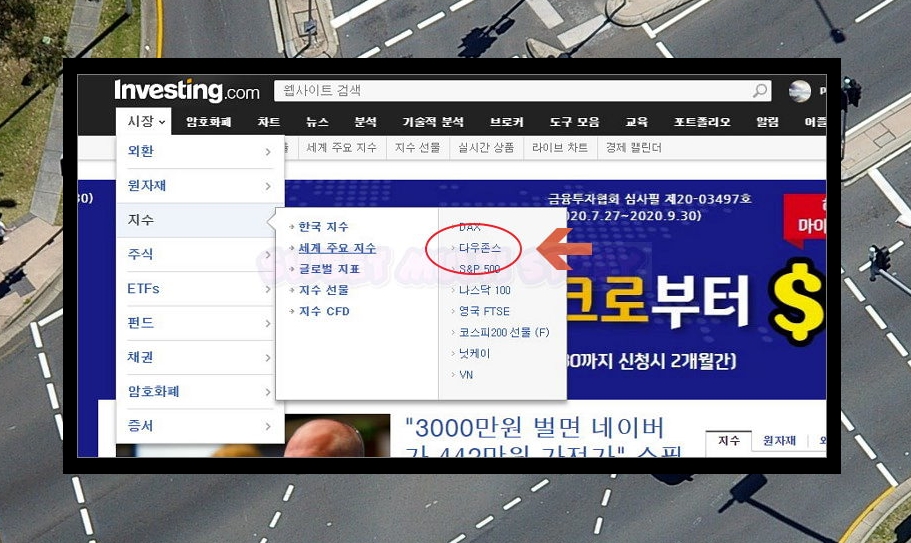911x543 pixels.
Task: Open the 교육 menu
Action: pos(637,122)
